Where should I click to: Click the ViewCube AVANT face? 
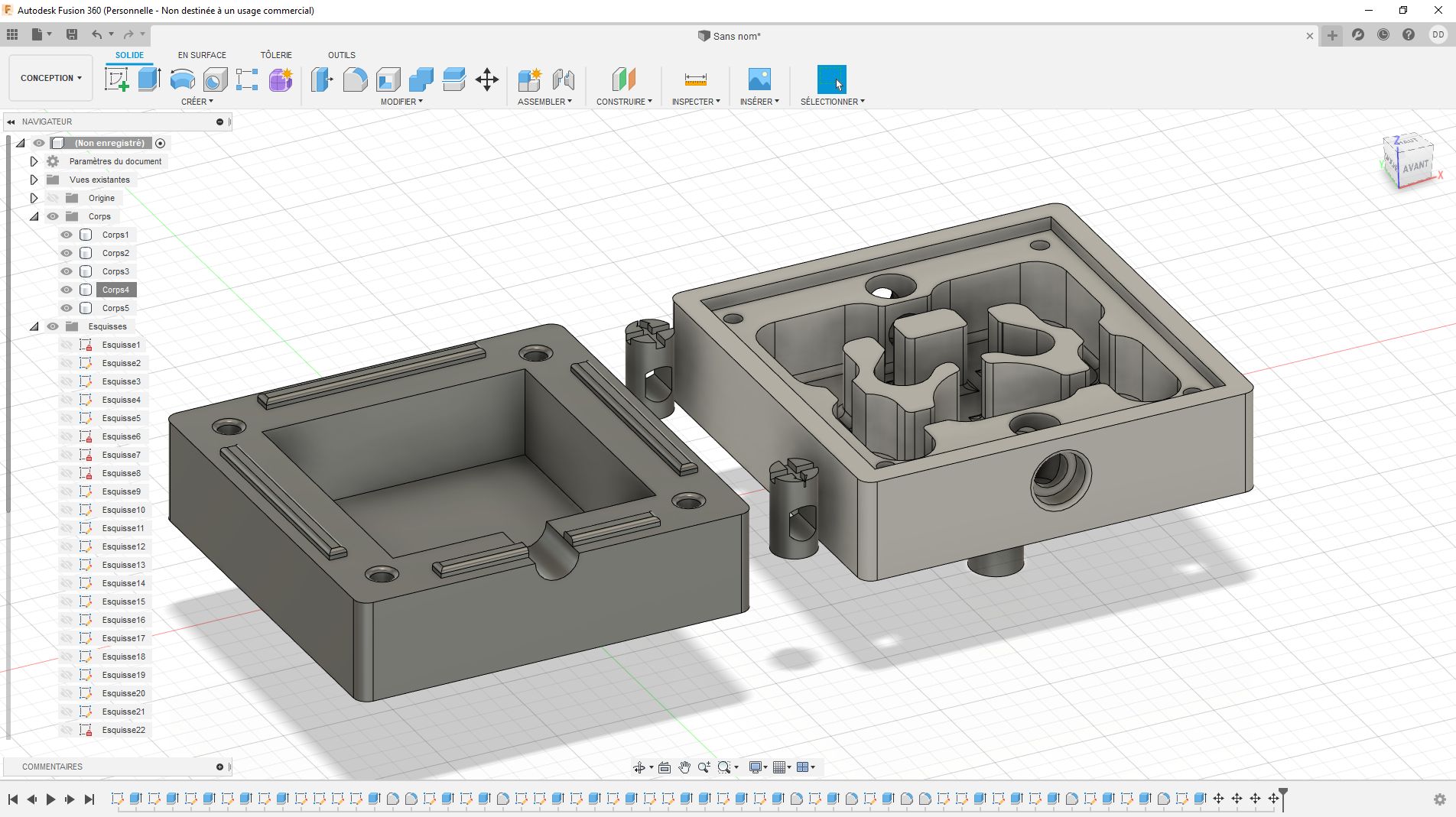pyautogui.click(x=1415, y=167)
